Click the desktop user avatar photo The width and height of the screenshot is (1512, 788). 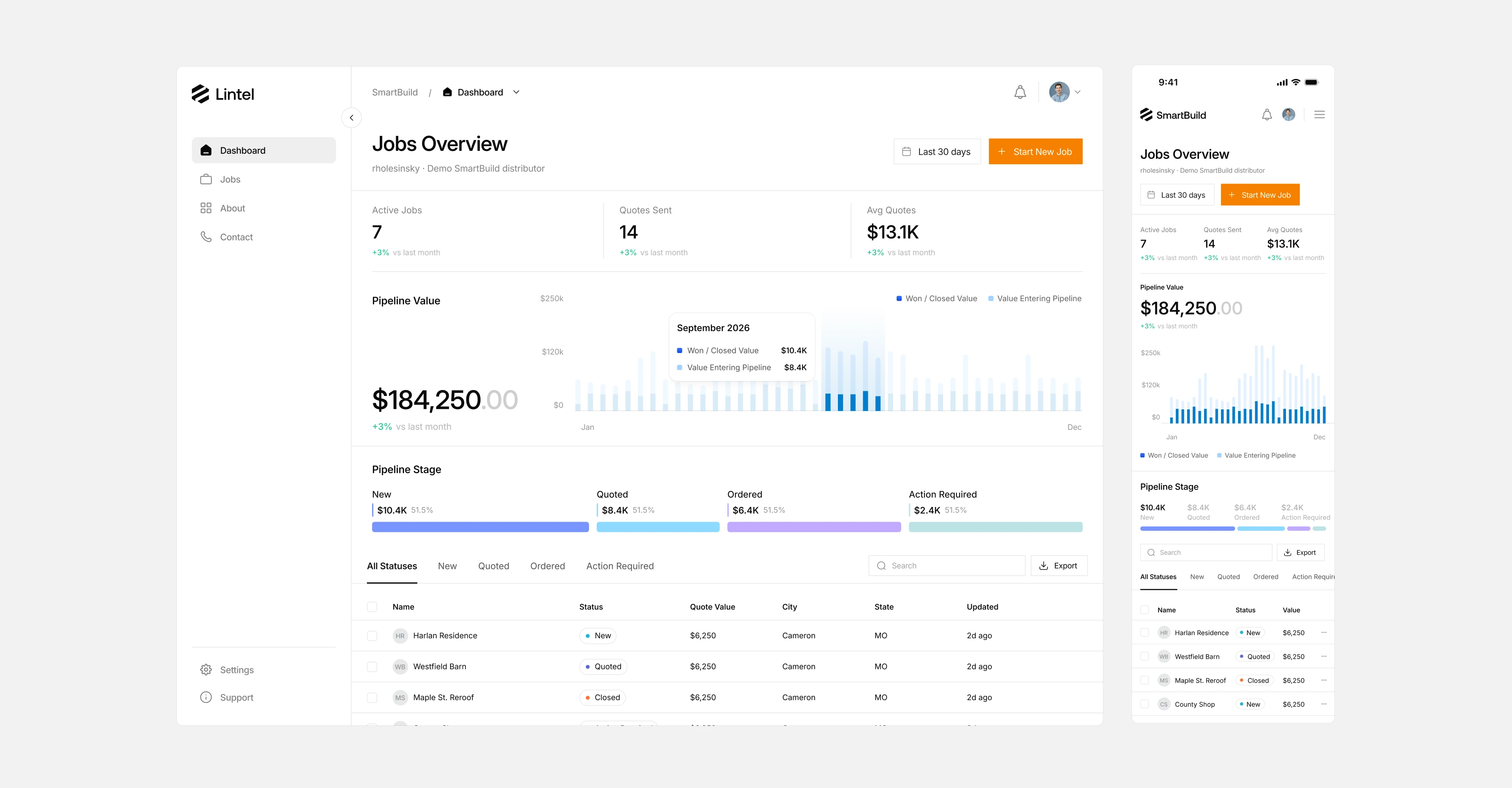tap(1059, 92)
